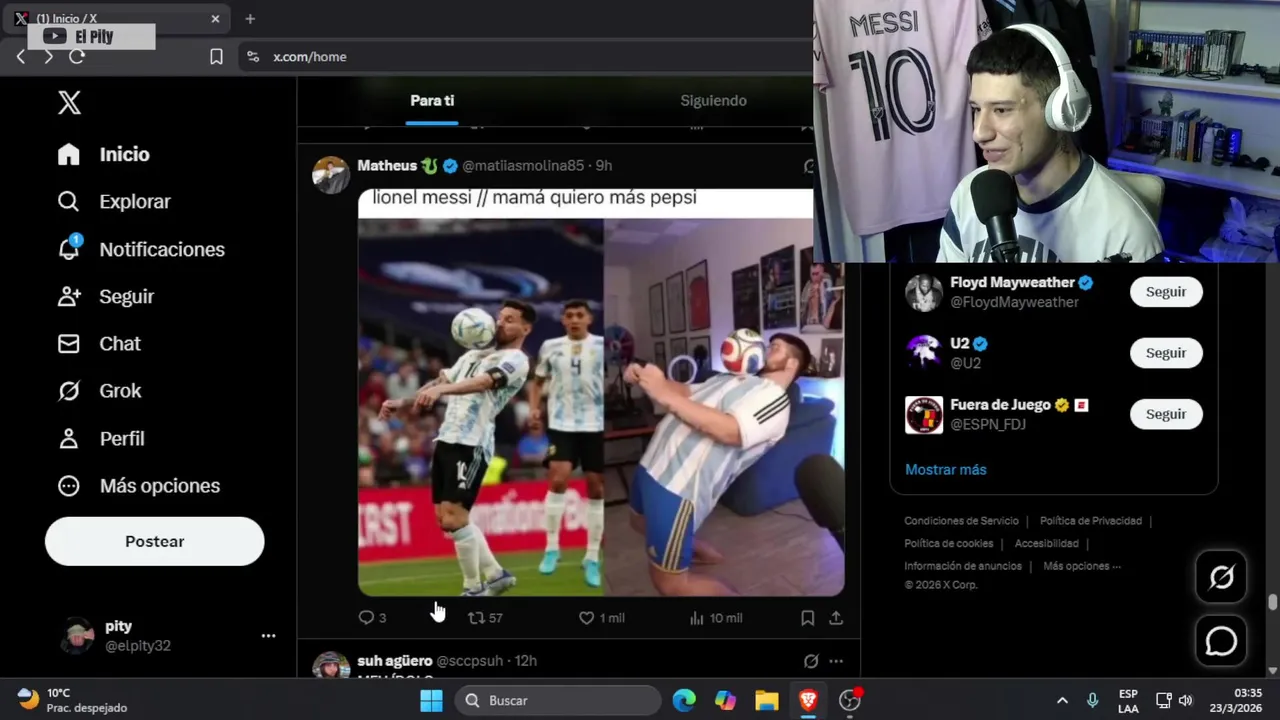1280x720 pixels.
Task: Click Grok icon on suh agüero post
Action: [811, 661]
